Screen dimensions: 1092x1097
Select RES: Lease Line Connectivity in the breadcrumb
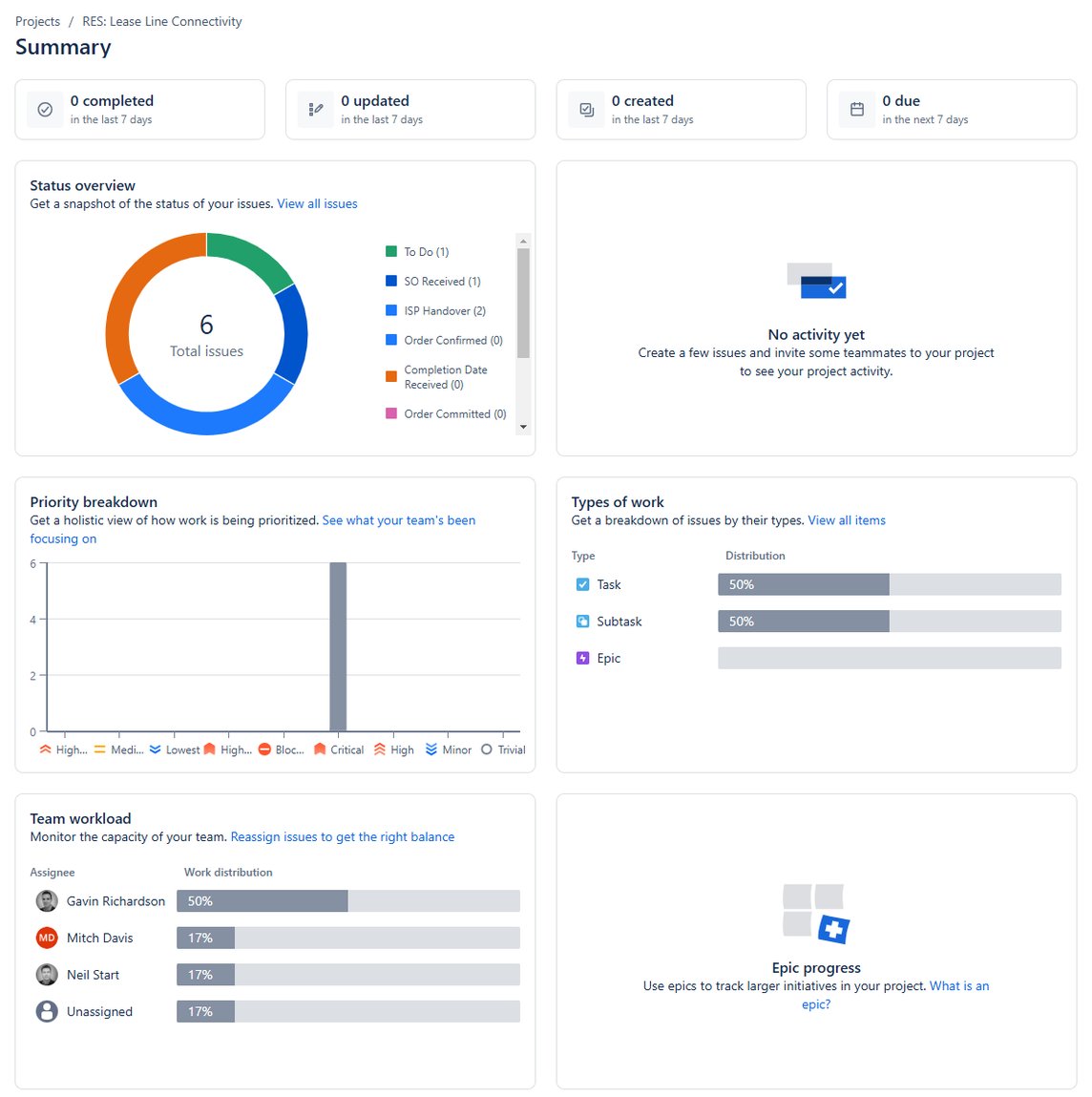pos(159,20)
